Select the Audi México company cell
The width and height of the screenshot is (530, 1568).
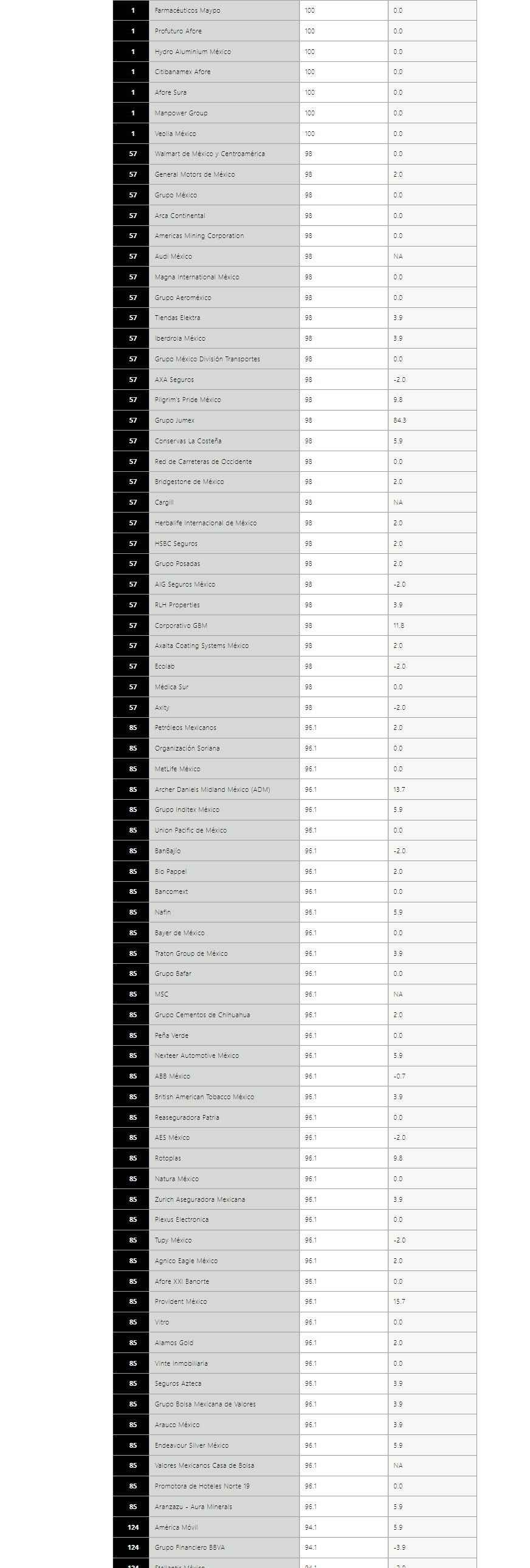224,256
